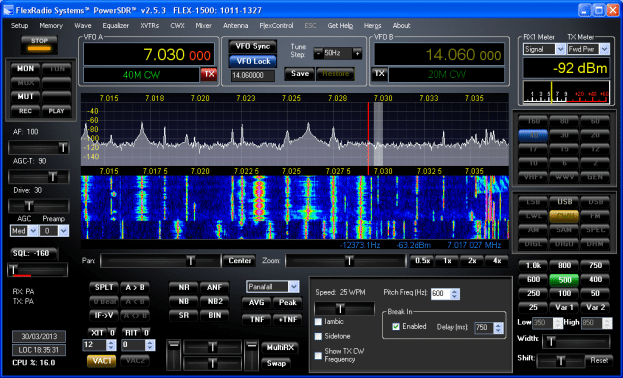Viewport: 623px width, 378px height.
Task: Open the Preamp dropdown
Action: pos(63,231)
